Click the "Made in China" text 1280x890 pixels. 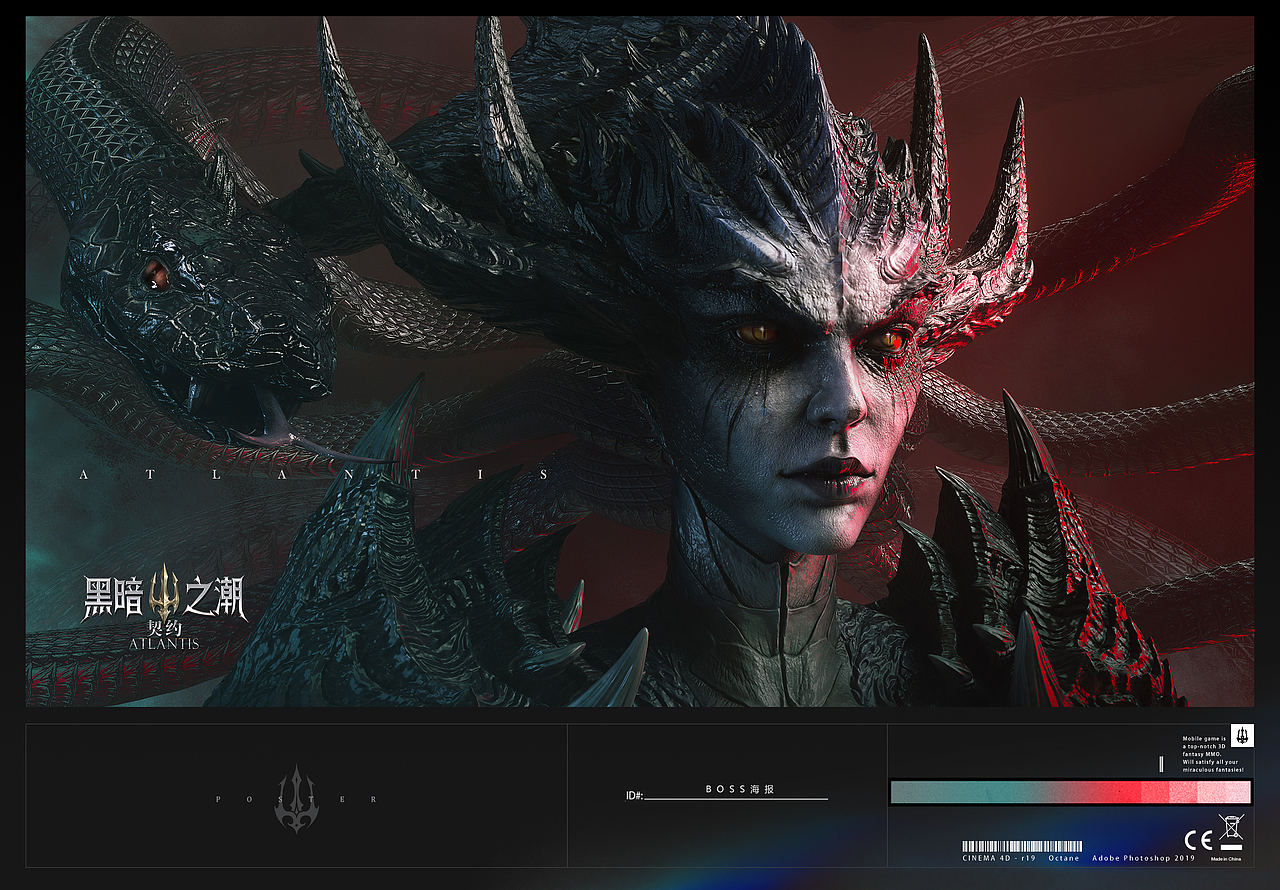pyautogui.click(x=1225, y=859)
